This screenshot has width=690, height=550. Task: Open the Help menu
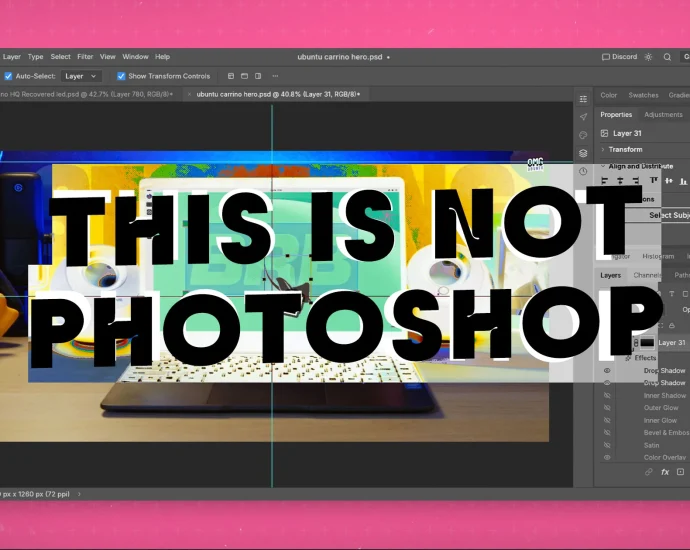point(162,57)
